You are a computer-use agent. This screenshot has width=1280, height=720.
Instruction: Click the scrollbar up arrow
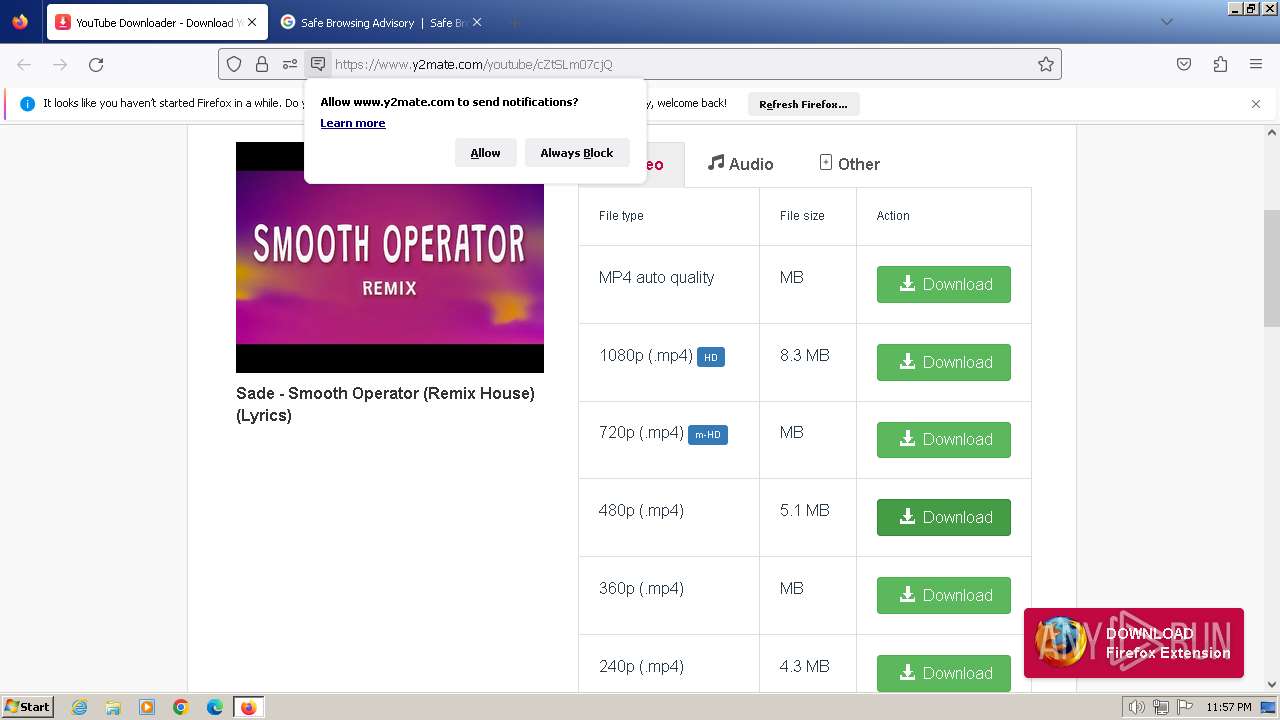coord(1272,132)
